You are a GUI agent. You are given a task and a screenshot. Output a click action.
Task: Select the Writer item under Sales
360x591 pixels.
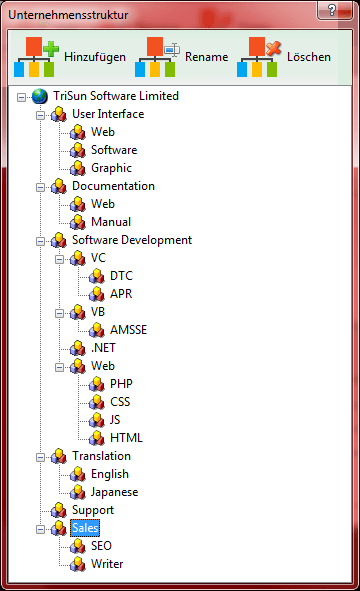point(107,564)
